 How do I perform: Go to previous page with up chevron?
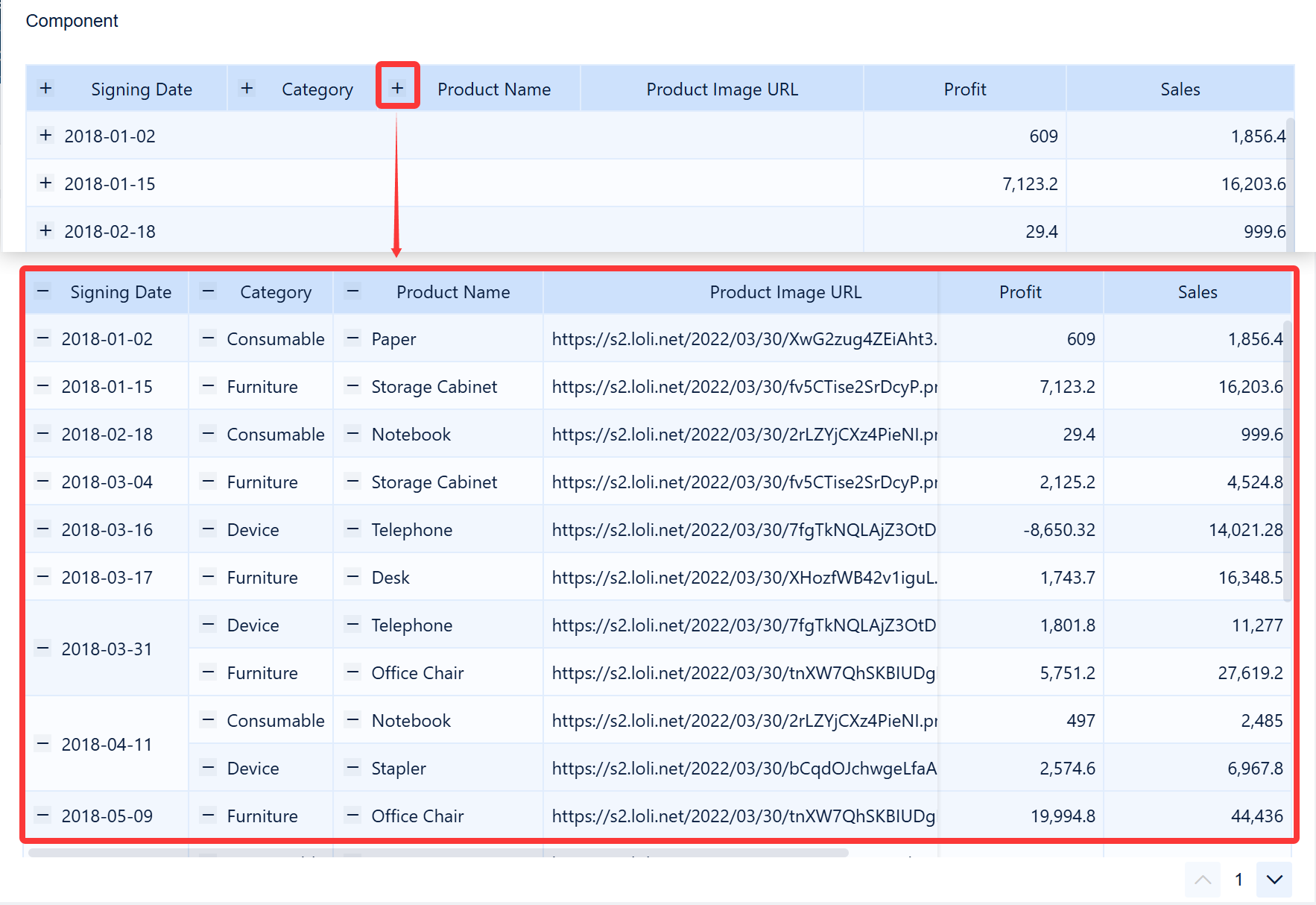1203,880
